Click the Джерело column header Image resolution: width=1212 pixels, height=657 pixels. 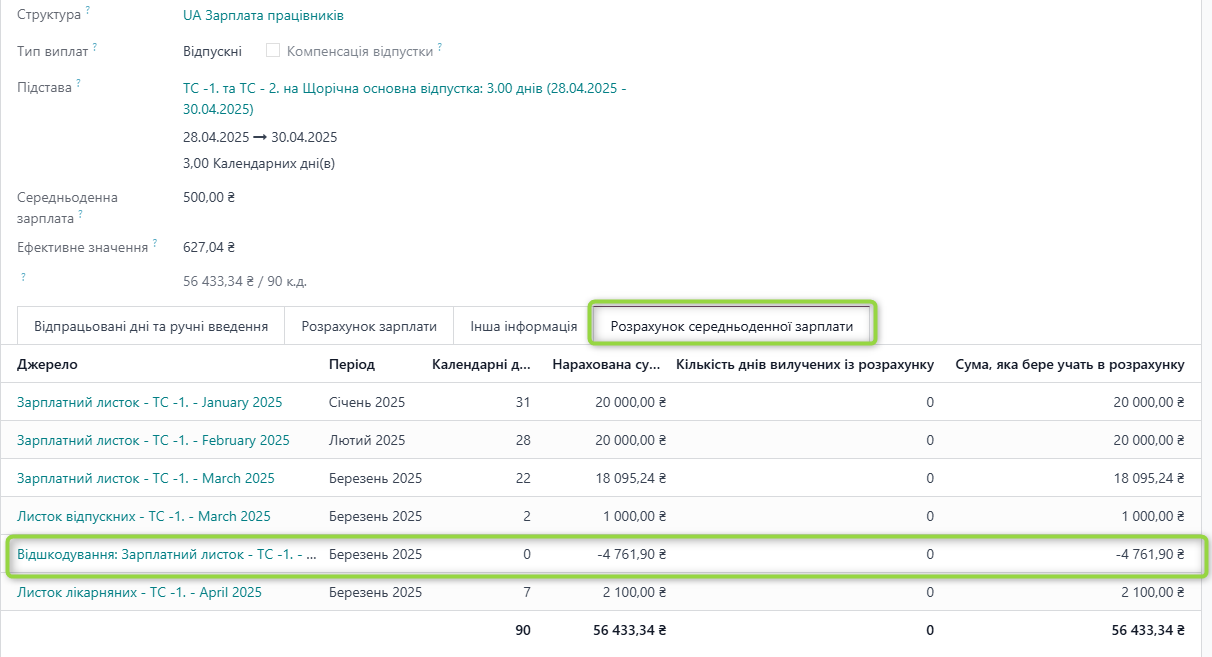pyautogui.click(x=47, y=364)
